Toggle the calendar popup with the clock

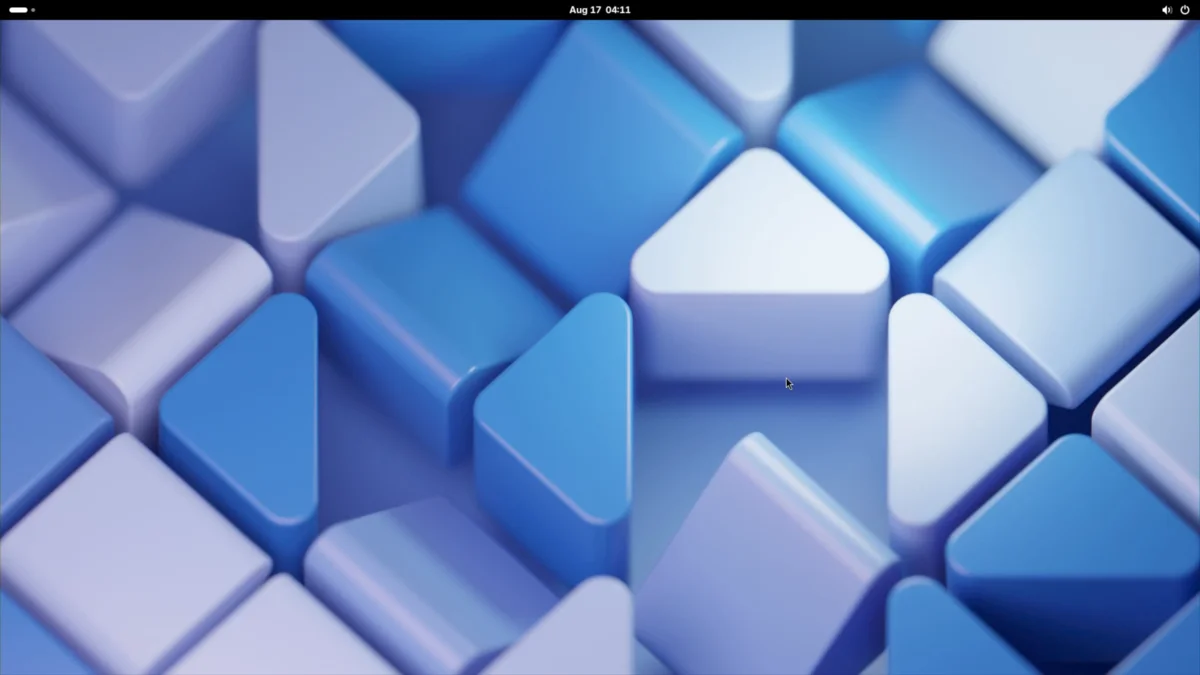point(600,10)
